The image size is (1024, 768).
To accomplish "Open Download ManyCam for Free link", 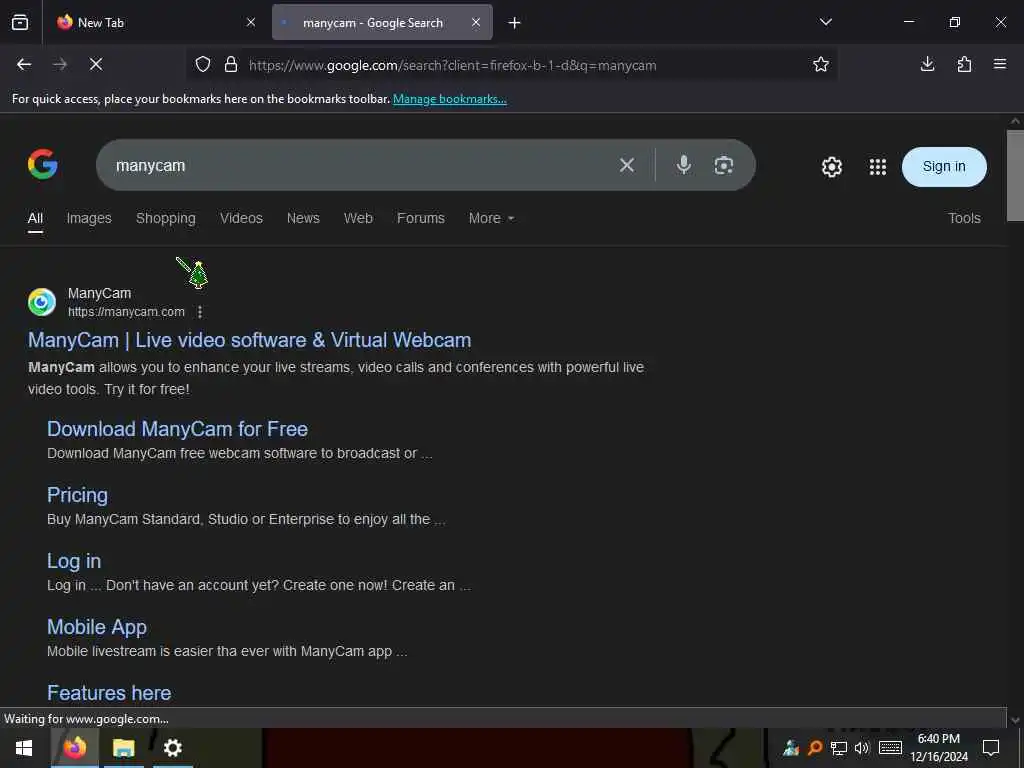I will click(x=177, y=429).
